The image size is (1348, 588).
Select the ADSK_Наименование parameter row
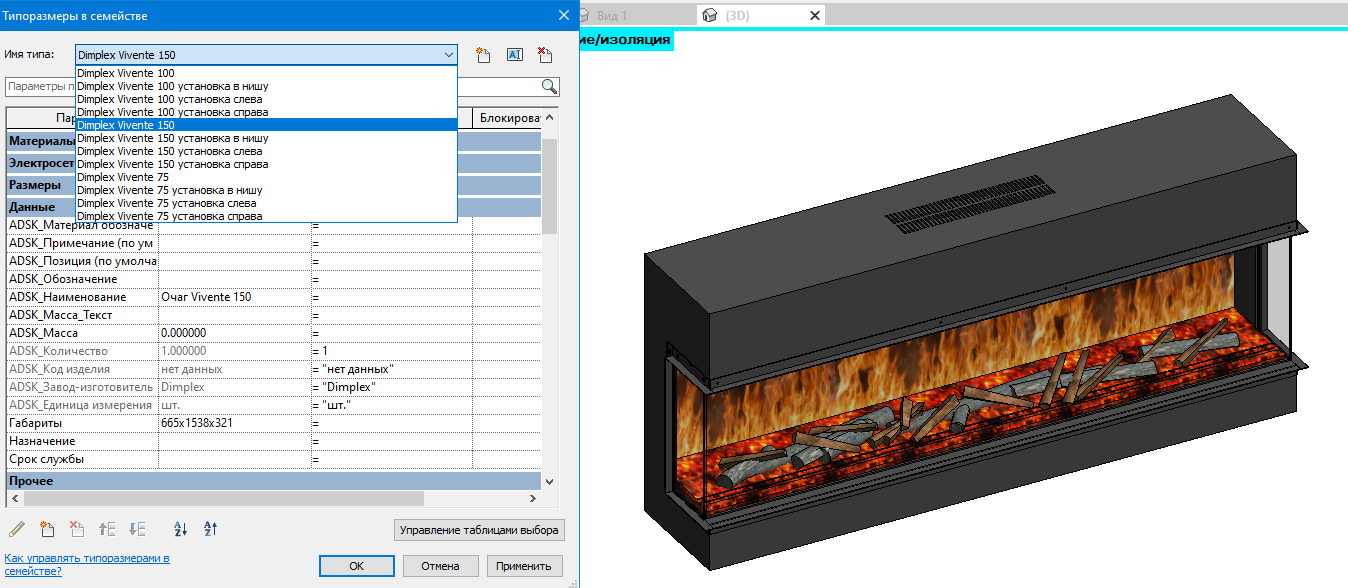tap(274, 297)
